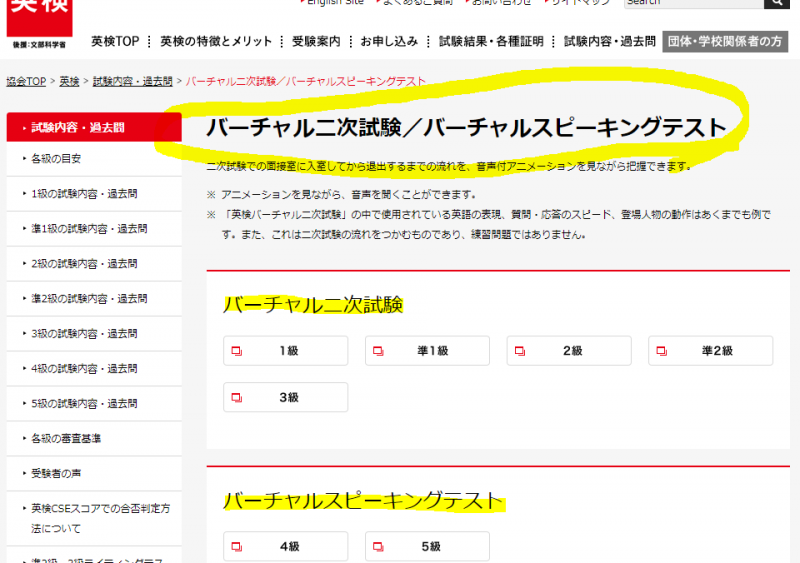This screenshot has height=563, width=800.
Task: Open 各級の審査基準 in sidebar
Action: [94, 438]
